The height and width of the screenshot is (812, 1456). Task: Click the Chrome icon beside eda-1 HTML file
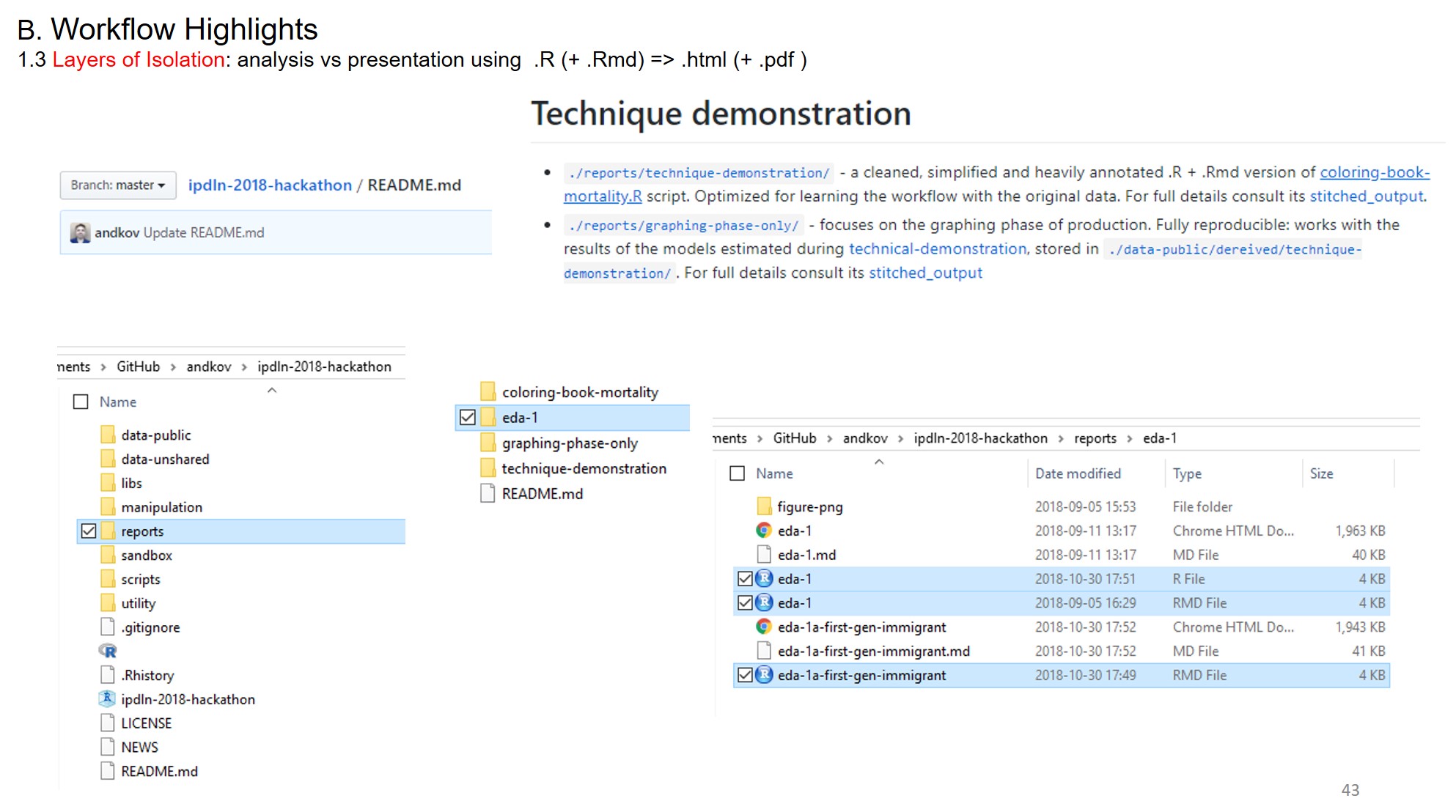[x=764, y=530]
